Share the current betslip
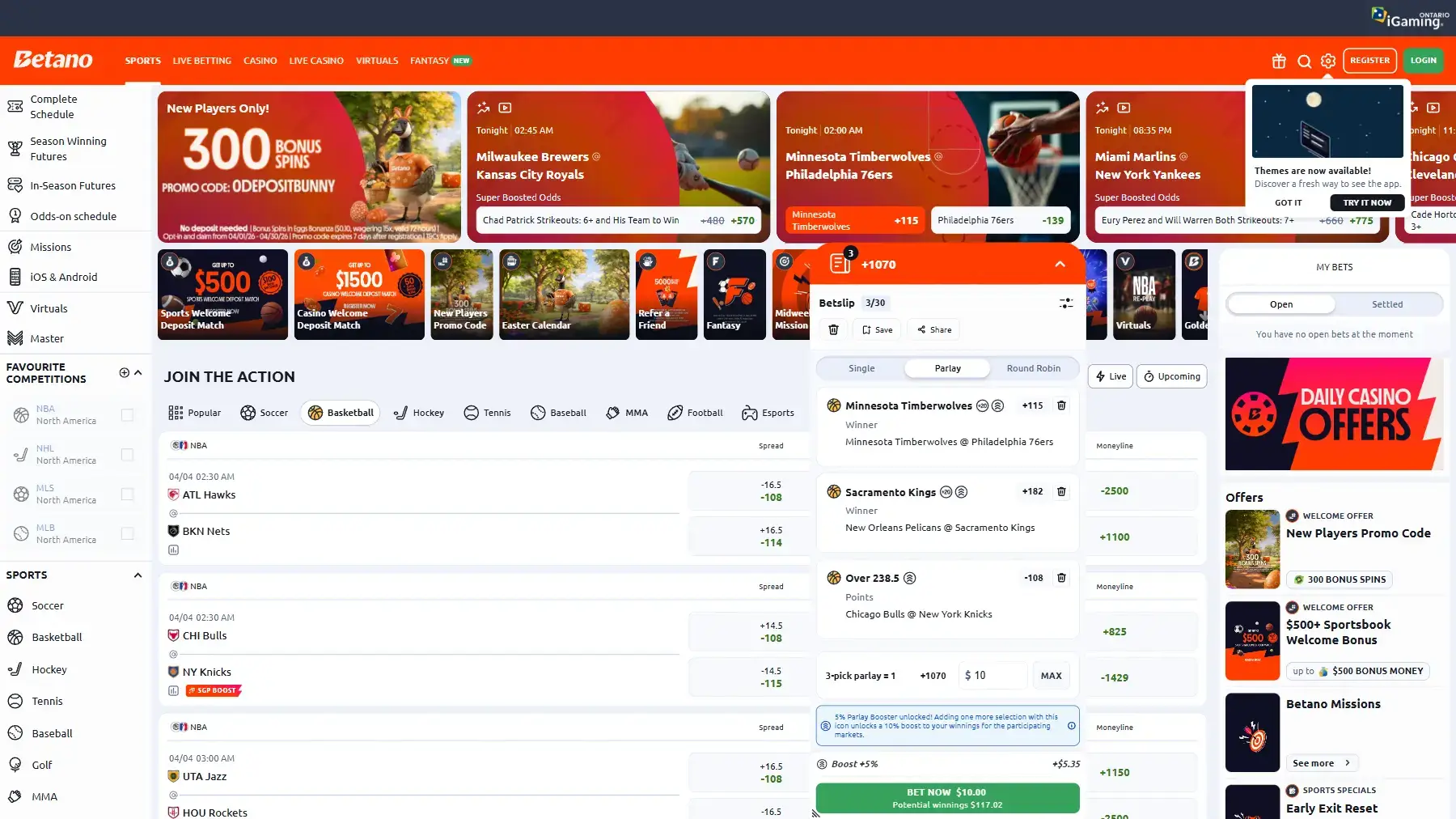The image size is (1456, 819). tap(934, 329)
